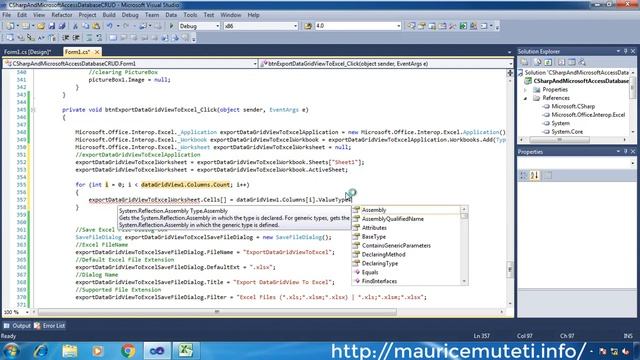Viewport: 640px width, 360px height.
Task: Click the Start Debugging play icon
Action: (x=171, y=26)
